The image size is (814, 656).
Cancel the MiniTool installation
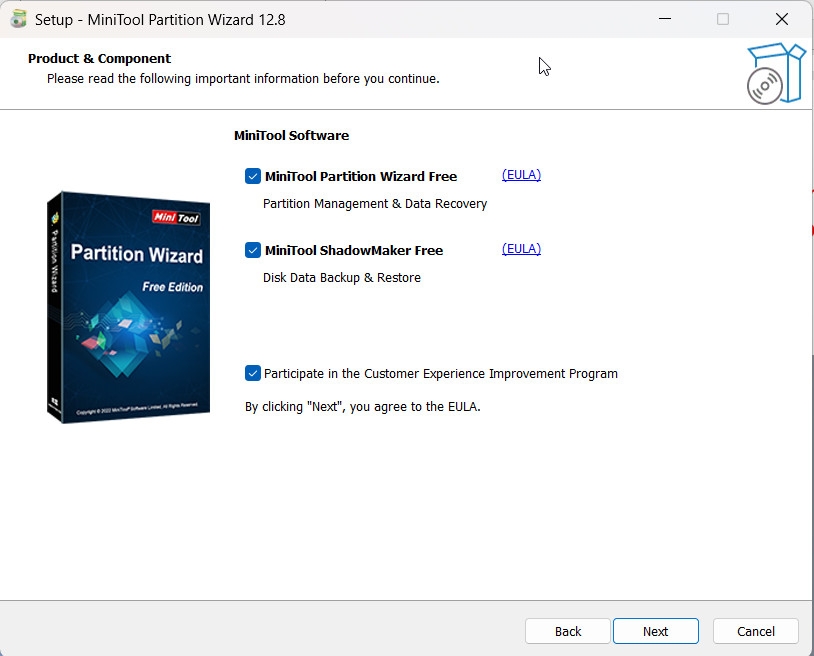click(755, 631)
